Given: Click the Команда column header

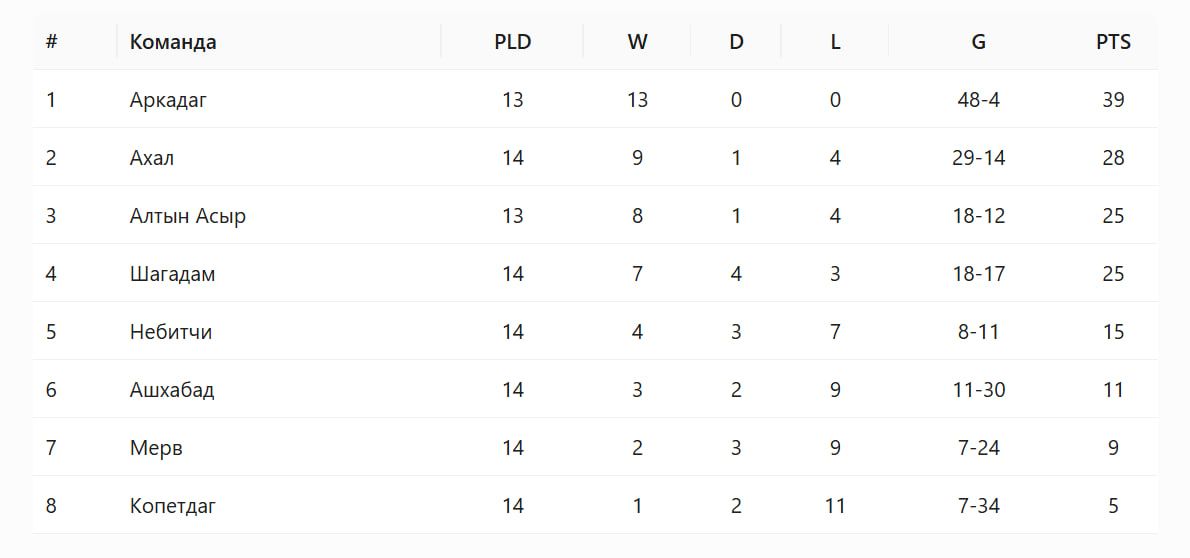Looking at the screenshot, I should point(173,42).
